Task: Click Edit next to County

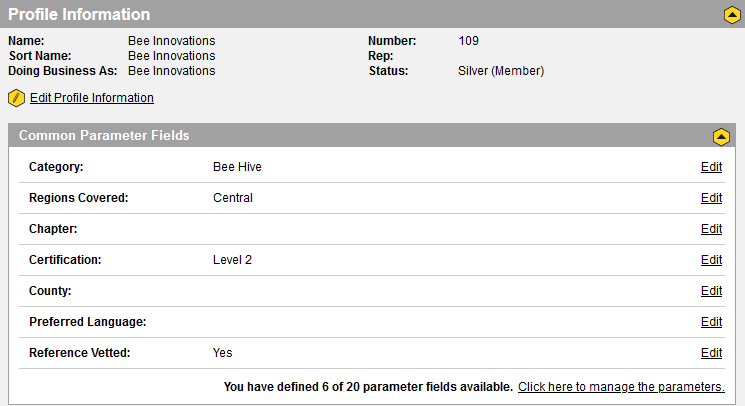Action: point(711,291)
